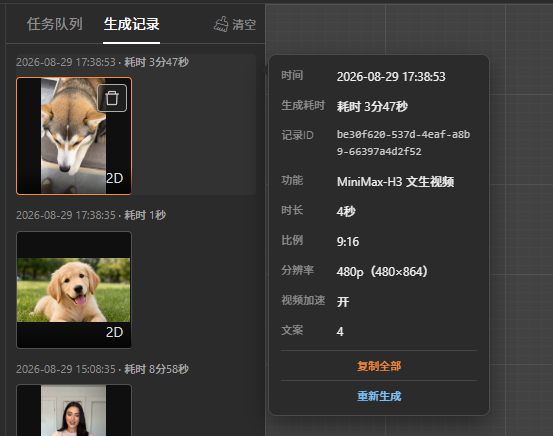Select the 生成记录 tab

(132, 24)
